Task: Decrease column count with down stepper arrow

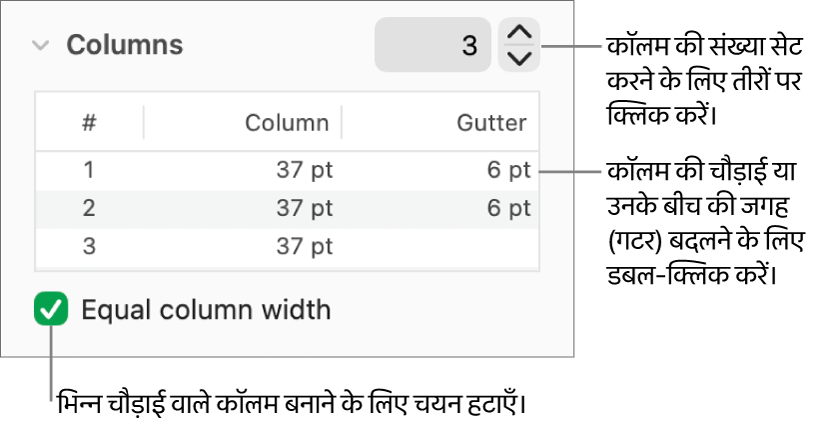Action: pos(518,58)
